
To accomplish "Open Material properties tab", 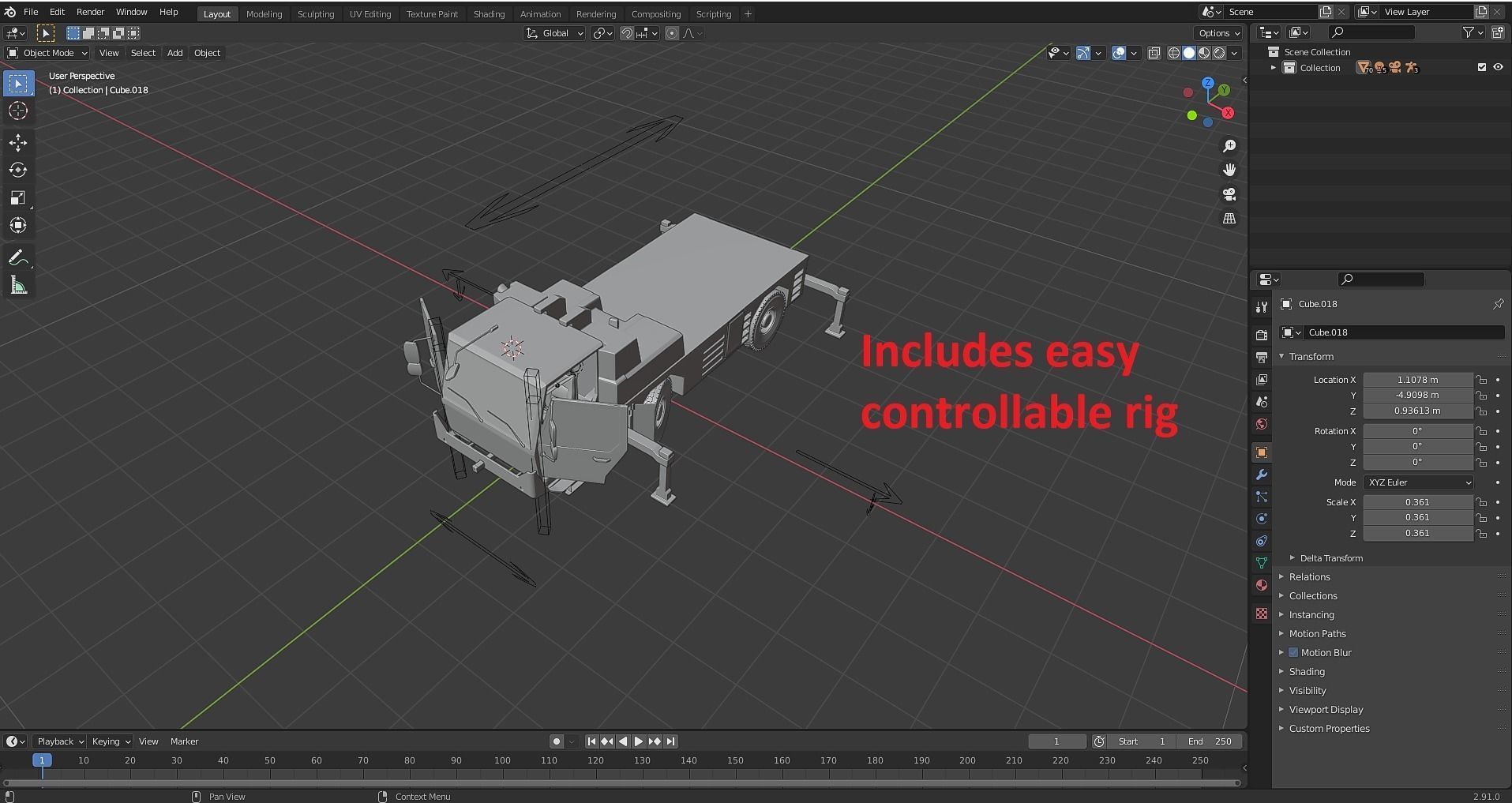I will coord(1262,585).
